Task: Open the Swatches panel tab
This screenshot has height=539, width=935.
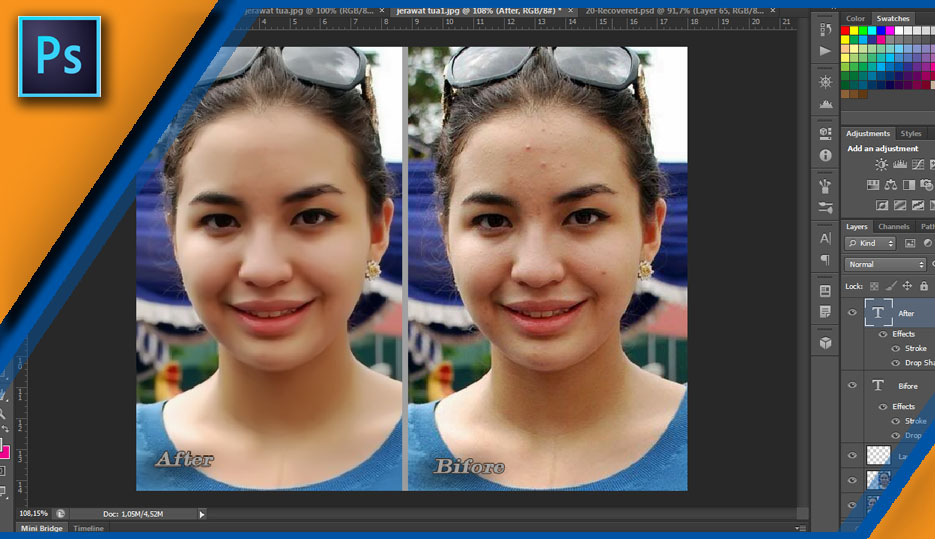Action: pos(893,18)
